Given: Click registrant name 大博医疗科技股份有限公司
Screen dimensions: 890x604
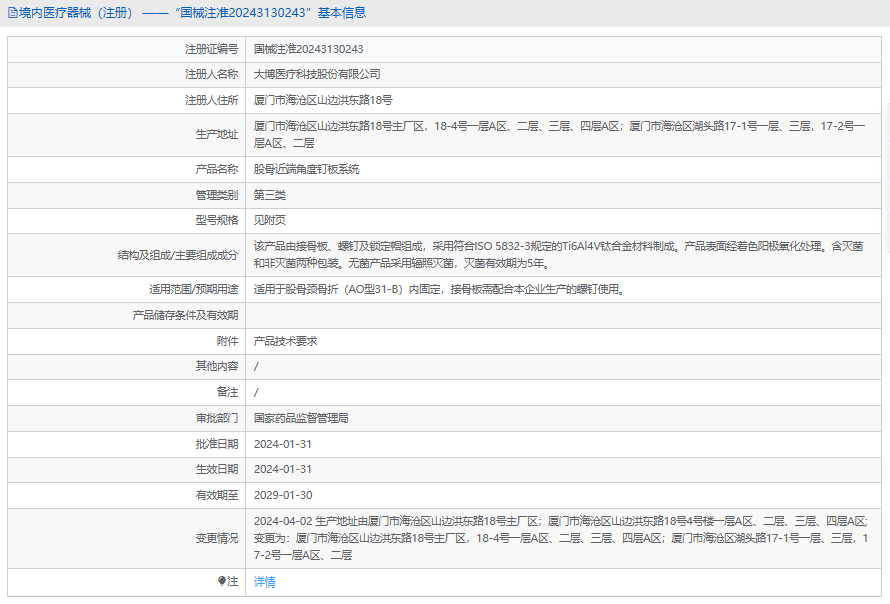Looking at the screenshot, I should point(317,74).
